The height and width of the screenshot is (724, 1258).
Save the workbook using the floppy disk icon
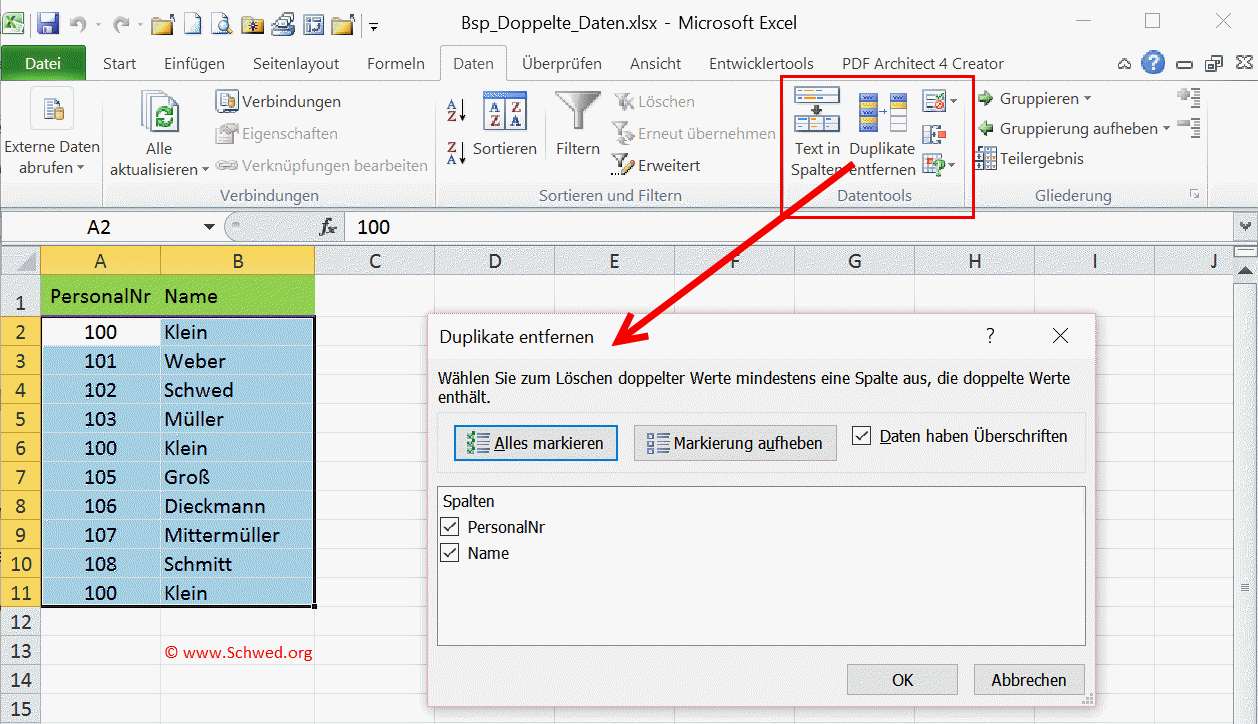(47, 24)
